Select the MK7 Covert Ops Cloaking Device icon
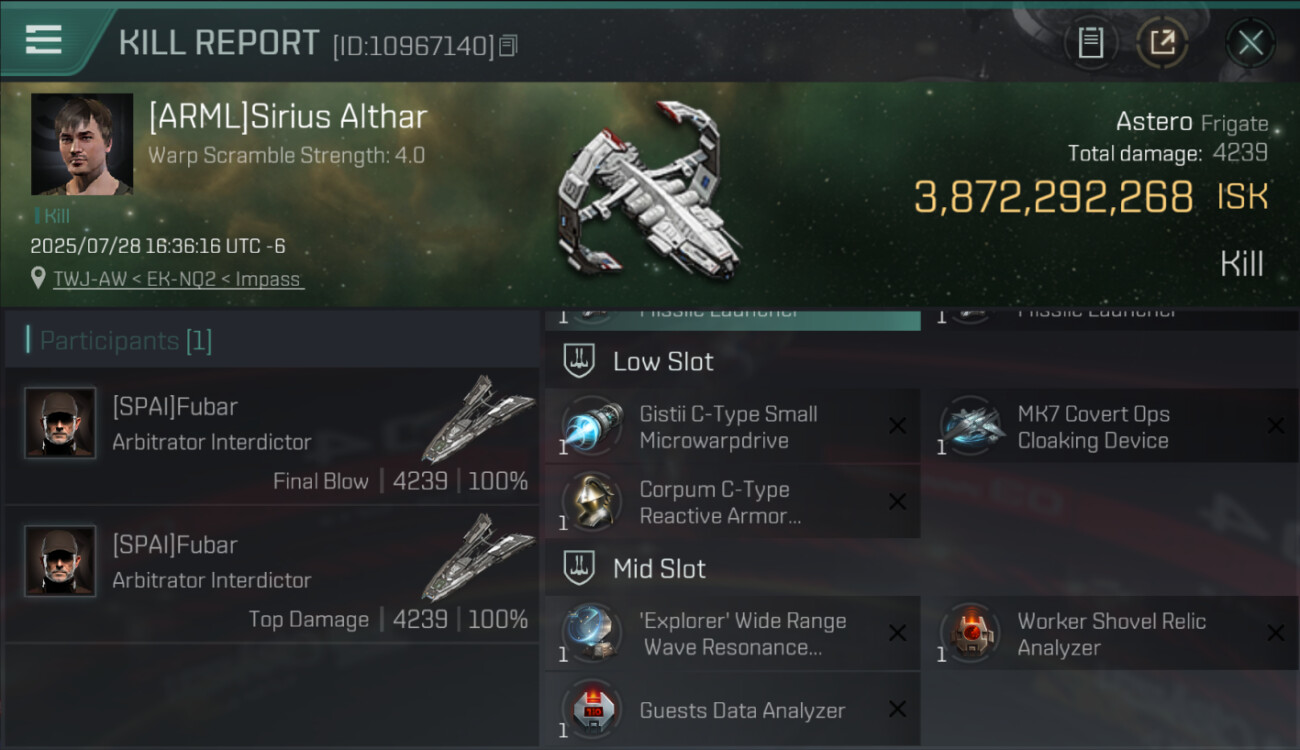Image resolution: width=1300 pixels, height=750 pixels. [x=970, y=427]
